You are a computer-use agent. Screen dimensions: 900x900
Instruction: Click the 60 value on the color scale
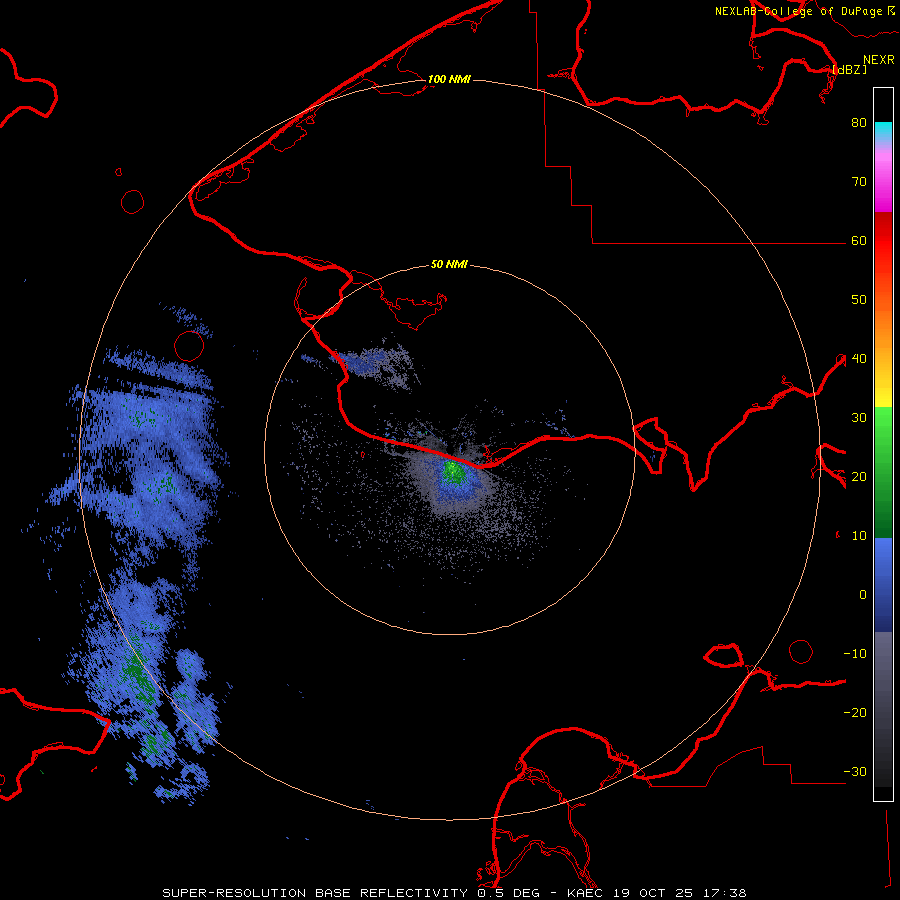859,241
